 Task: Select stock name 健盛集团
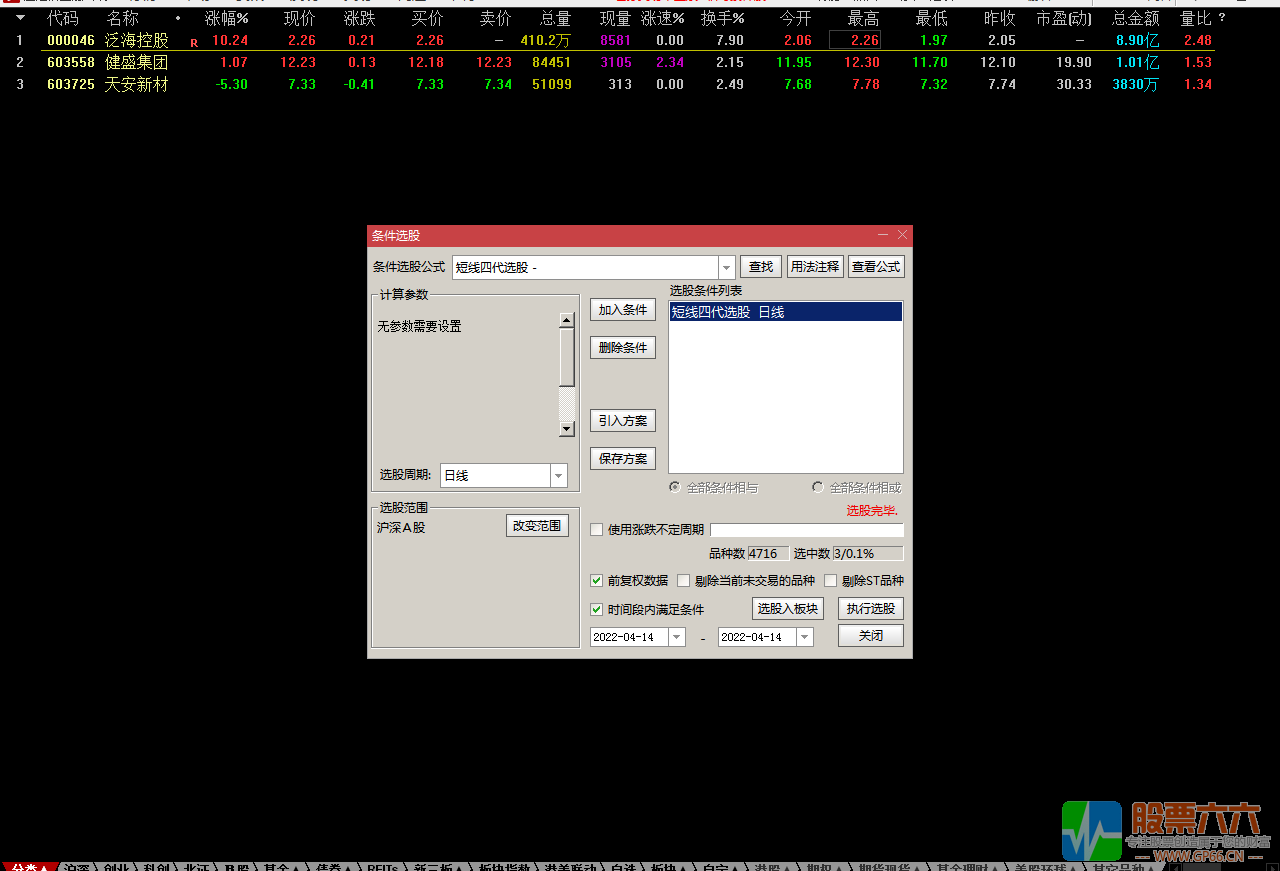tap(137, 62)
